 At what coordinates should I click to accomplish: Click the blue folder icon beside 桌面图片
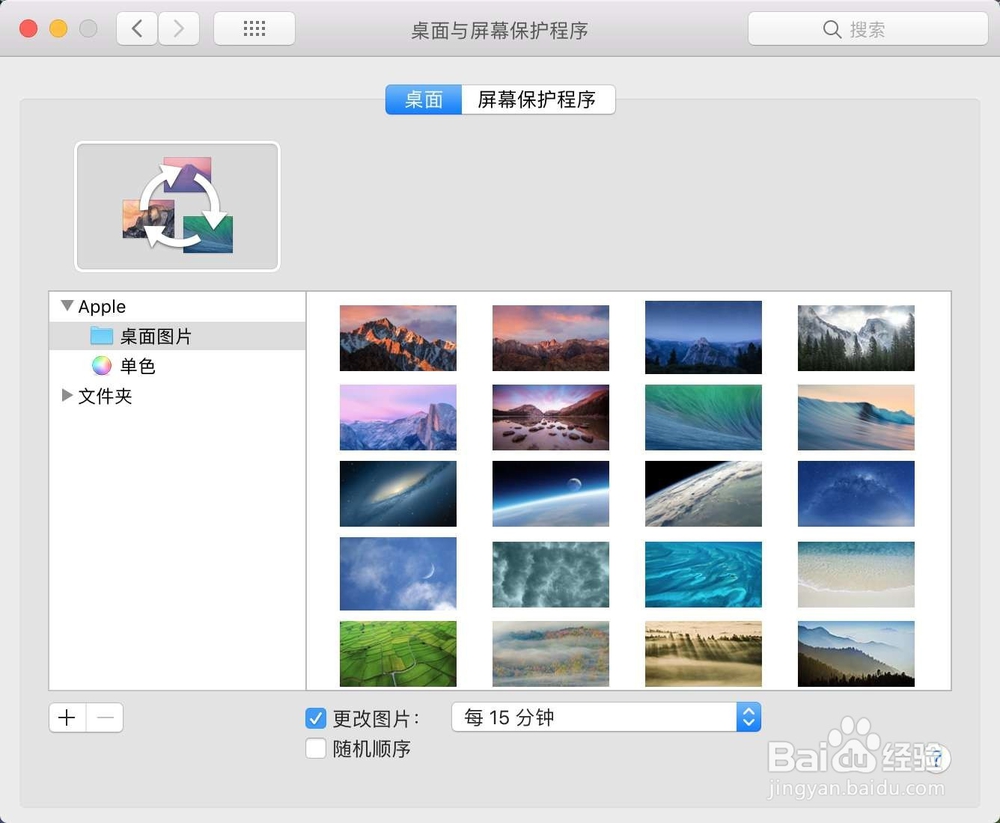[101, 336]
